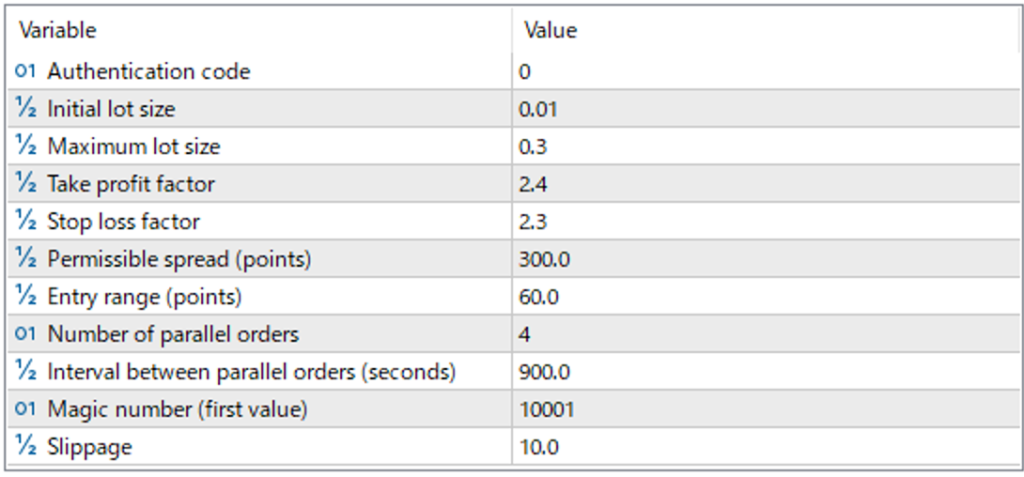1024x477 pixels.
Task: Click the fraction icon beside Take profit factor
Action: coord(26,184)
